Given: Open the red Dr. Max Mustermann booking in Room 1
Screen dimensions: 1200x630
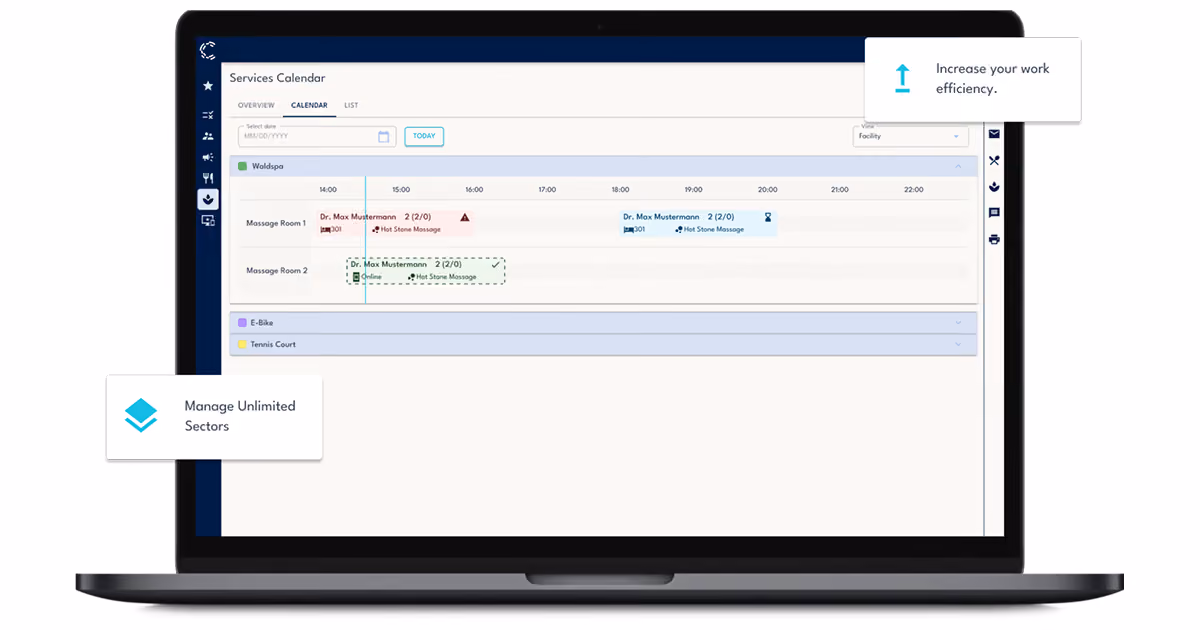Looking at the screenshot, I should point(395,223).
